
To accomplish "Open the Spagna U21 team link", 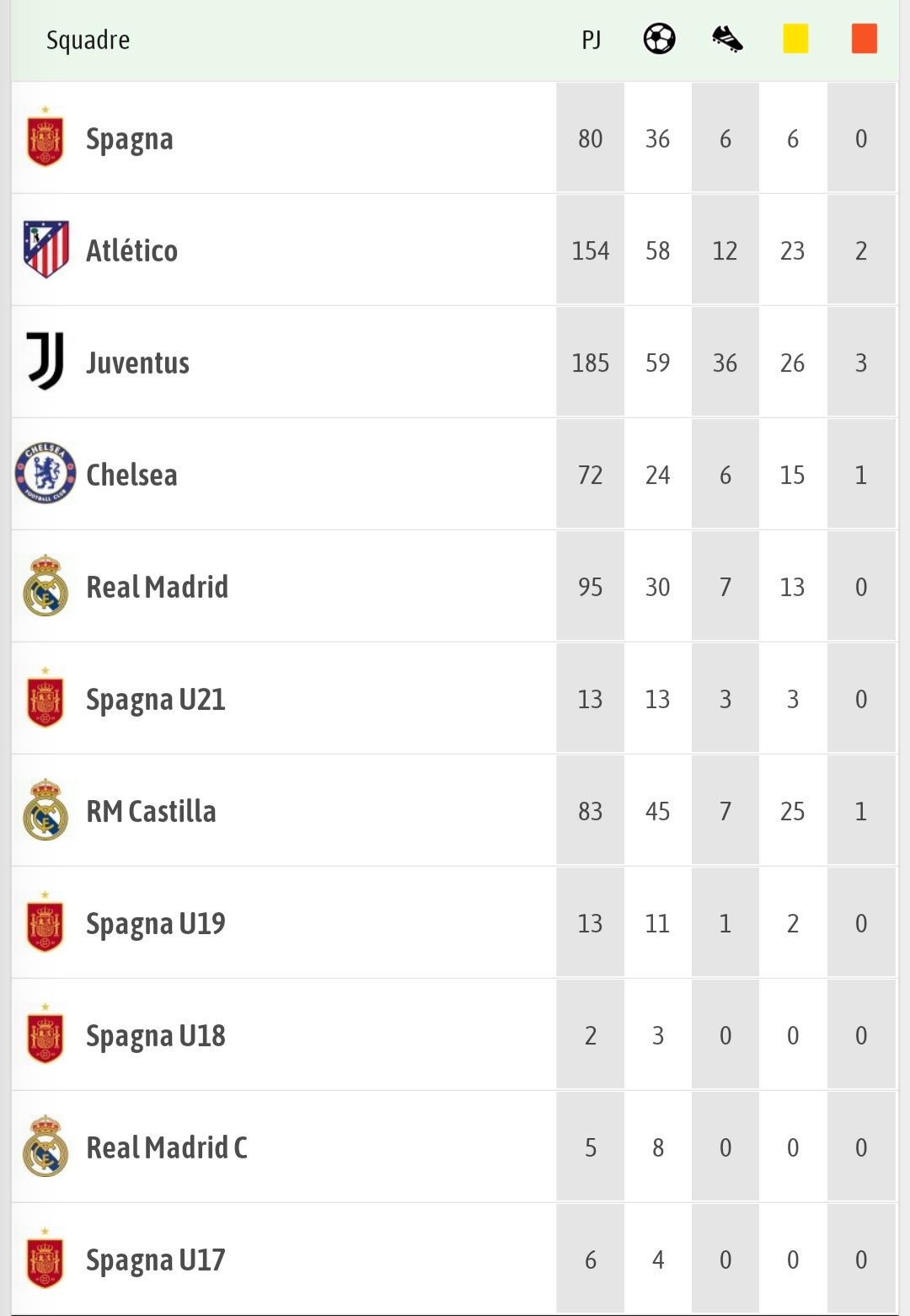I will tap(156, 700).
